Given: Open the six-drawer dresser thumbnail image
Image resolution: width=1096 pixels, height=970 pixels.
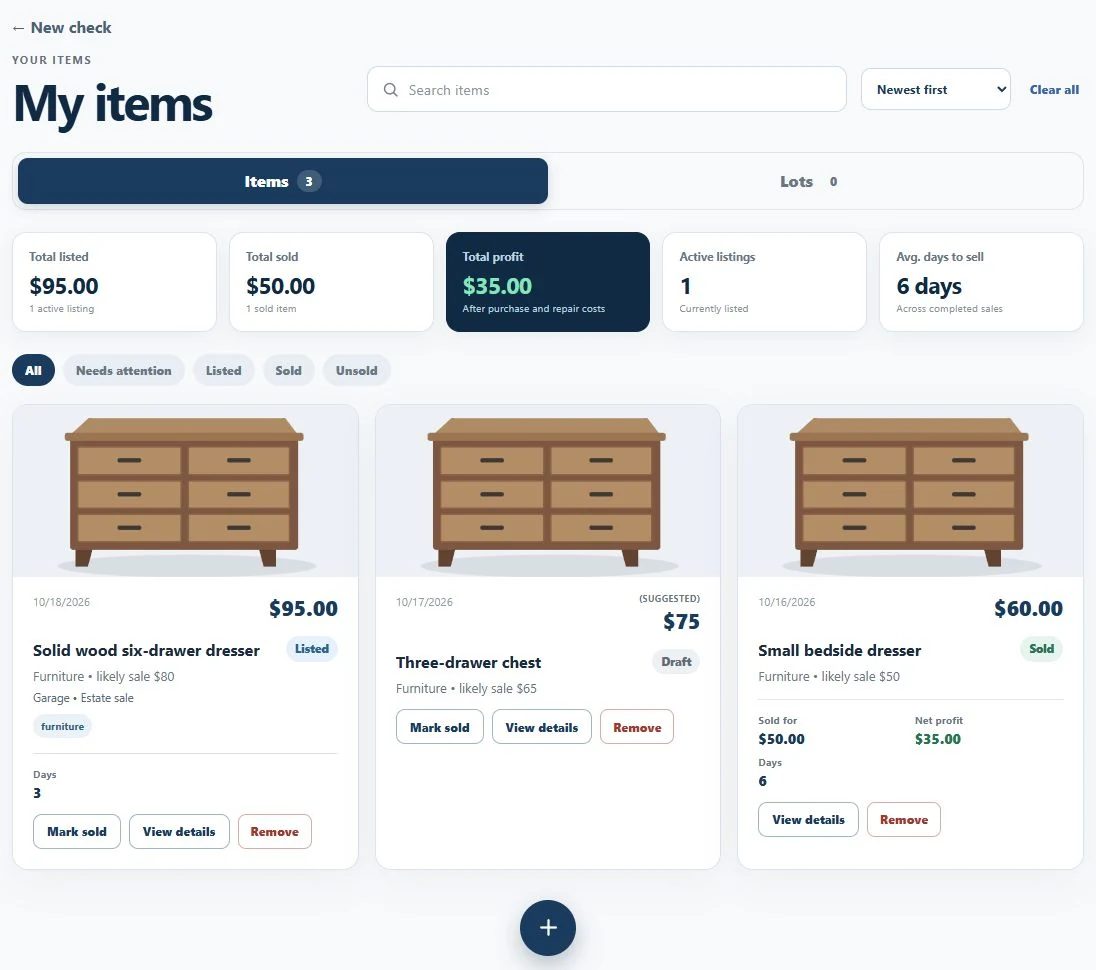Looking at the screenshot, I should pyautogui.click(x=185, y=491).
